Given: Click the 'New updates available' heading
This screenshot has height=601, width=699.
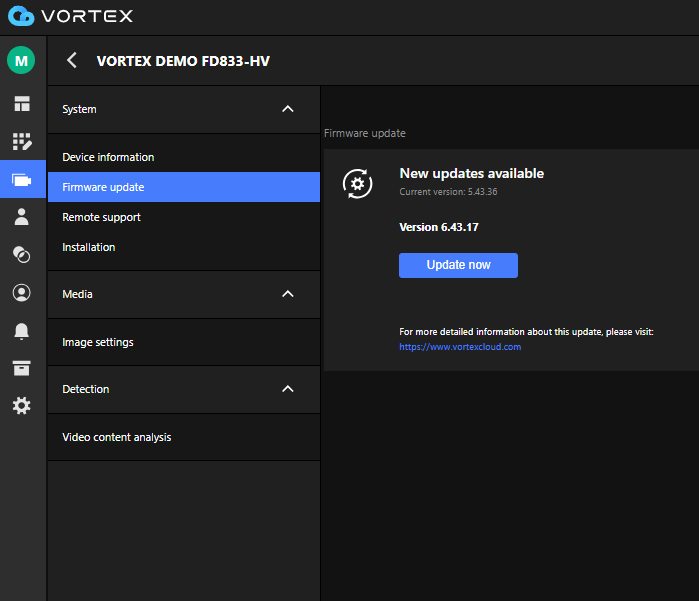Looking at the screenshot, I should [472, 173].
